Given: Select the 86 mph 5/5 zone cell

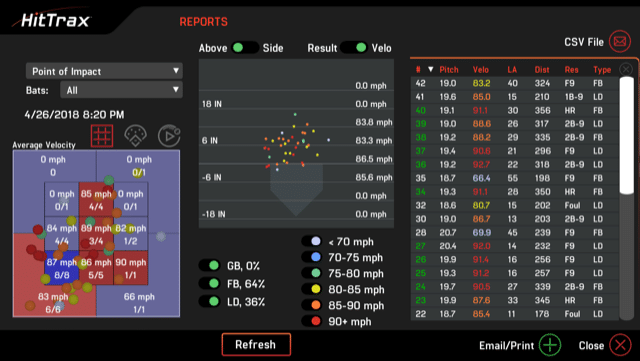Looking at the screenshot, I should click(96, 268).
